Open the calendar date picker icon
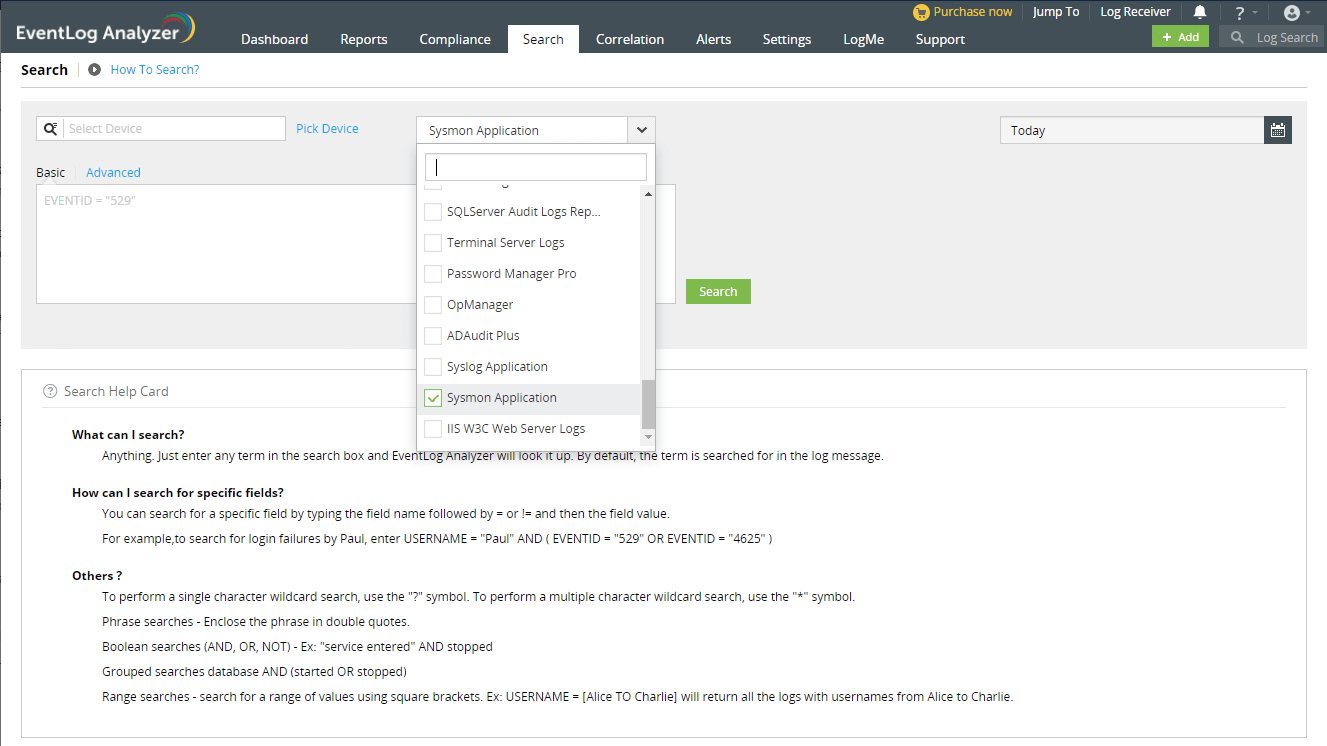 pos(1278,130)
